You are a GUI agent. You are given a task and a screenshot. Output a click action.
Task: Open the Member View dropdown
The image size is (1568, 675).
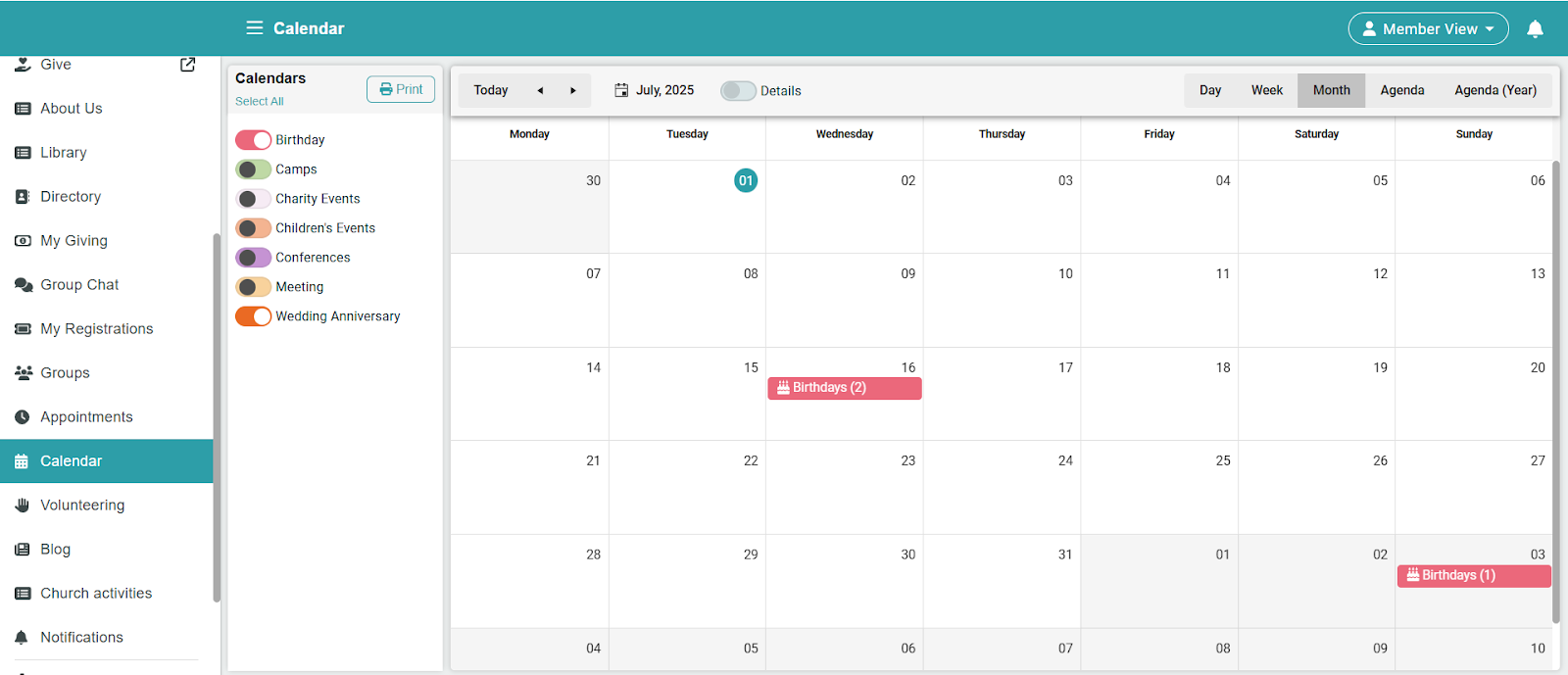[1428, 29]
